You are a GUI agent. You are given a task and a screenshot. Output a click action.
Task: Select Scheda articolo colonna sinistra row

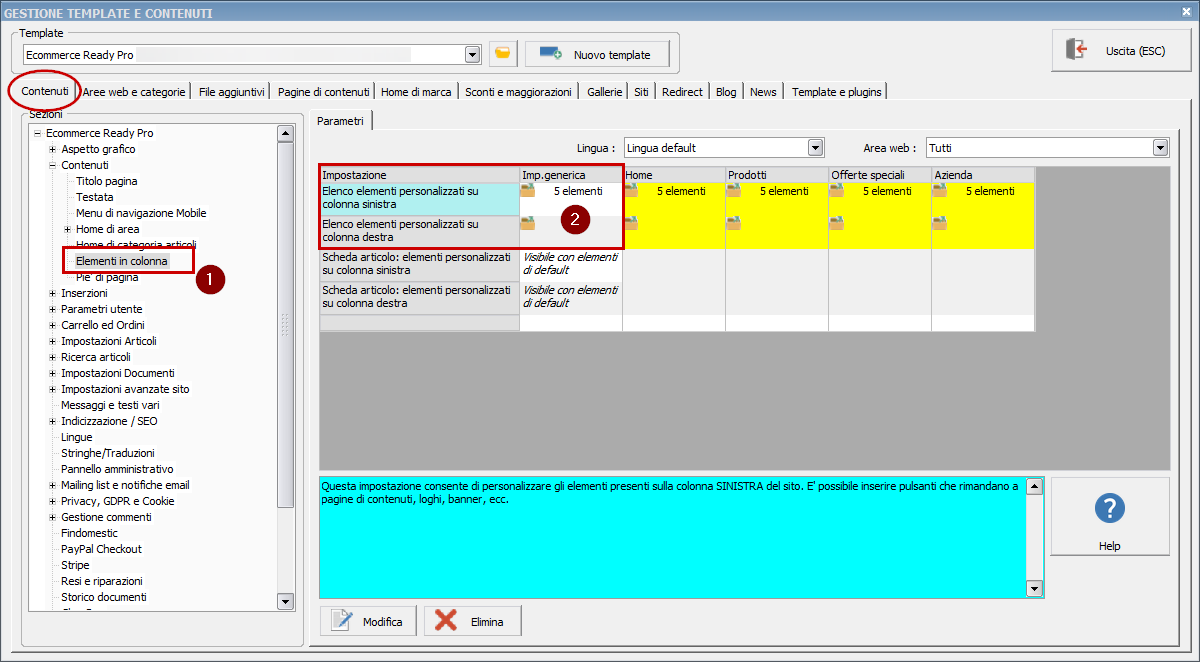(x=420, y=264)
